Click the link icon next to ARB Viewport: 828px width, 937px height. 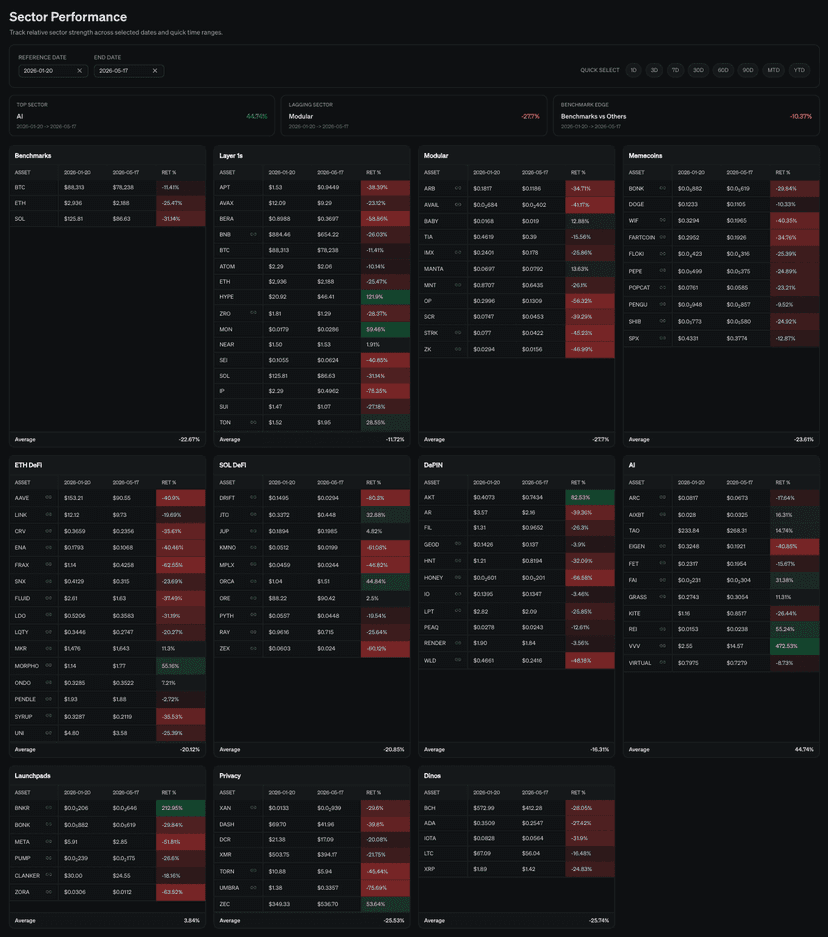[458, 188]
